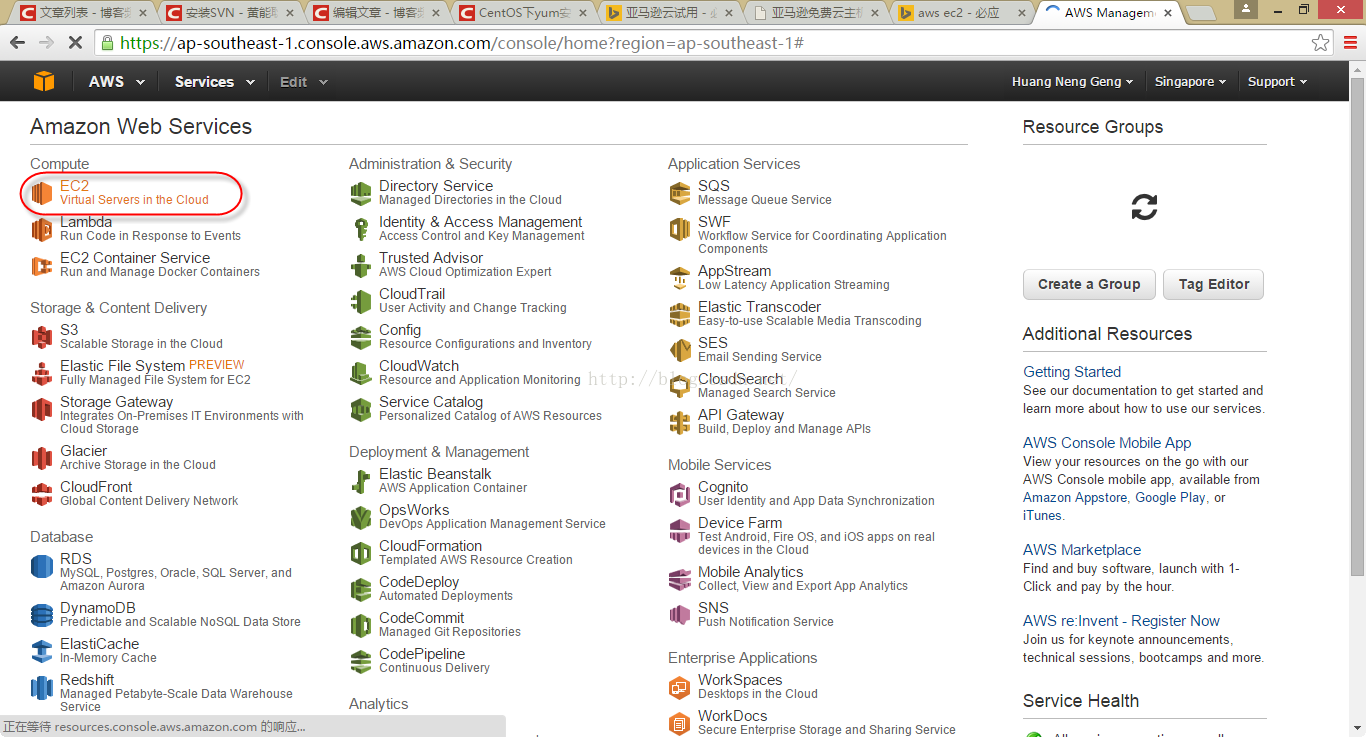Click the WorkSpaces icon
The height and width of the screenshot is (737, 1366).
[x=680, y=687]
